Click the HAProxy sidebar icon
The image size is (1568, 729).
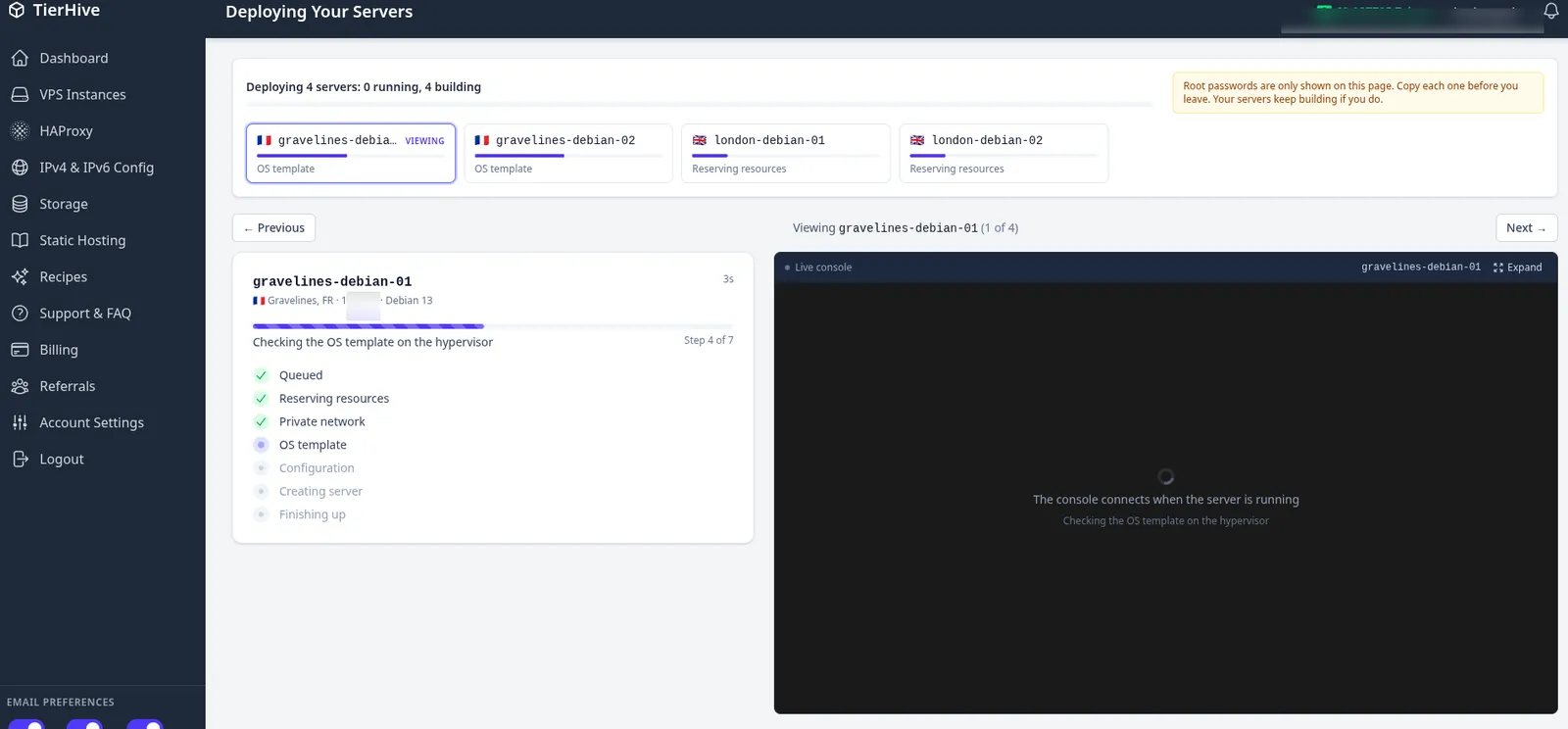coord(20,131)
